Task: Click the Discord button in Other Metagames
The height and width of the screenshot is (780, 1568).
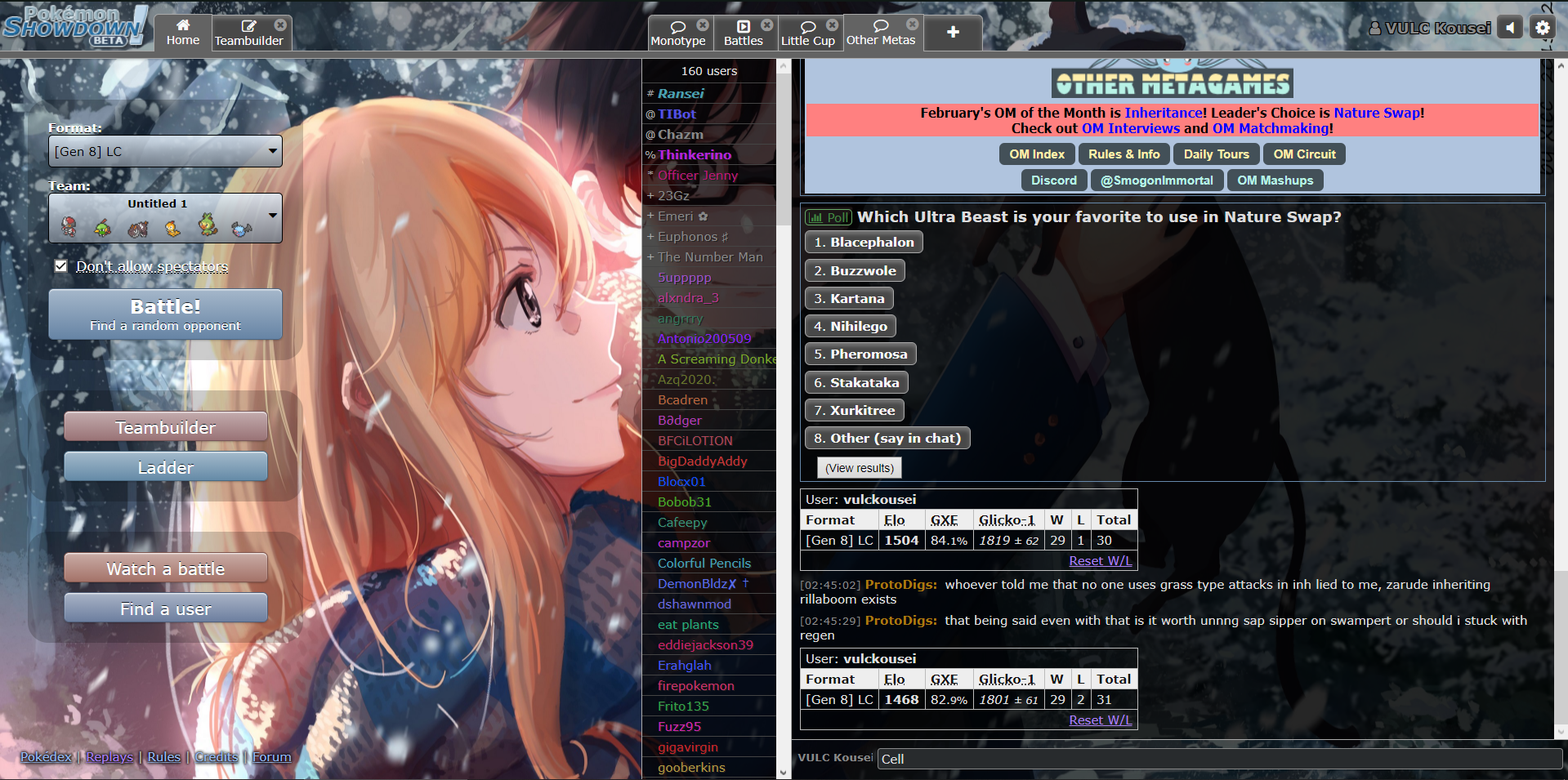Action: tap(1053, 180)
